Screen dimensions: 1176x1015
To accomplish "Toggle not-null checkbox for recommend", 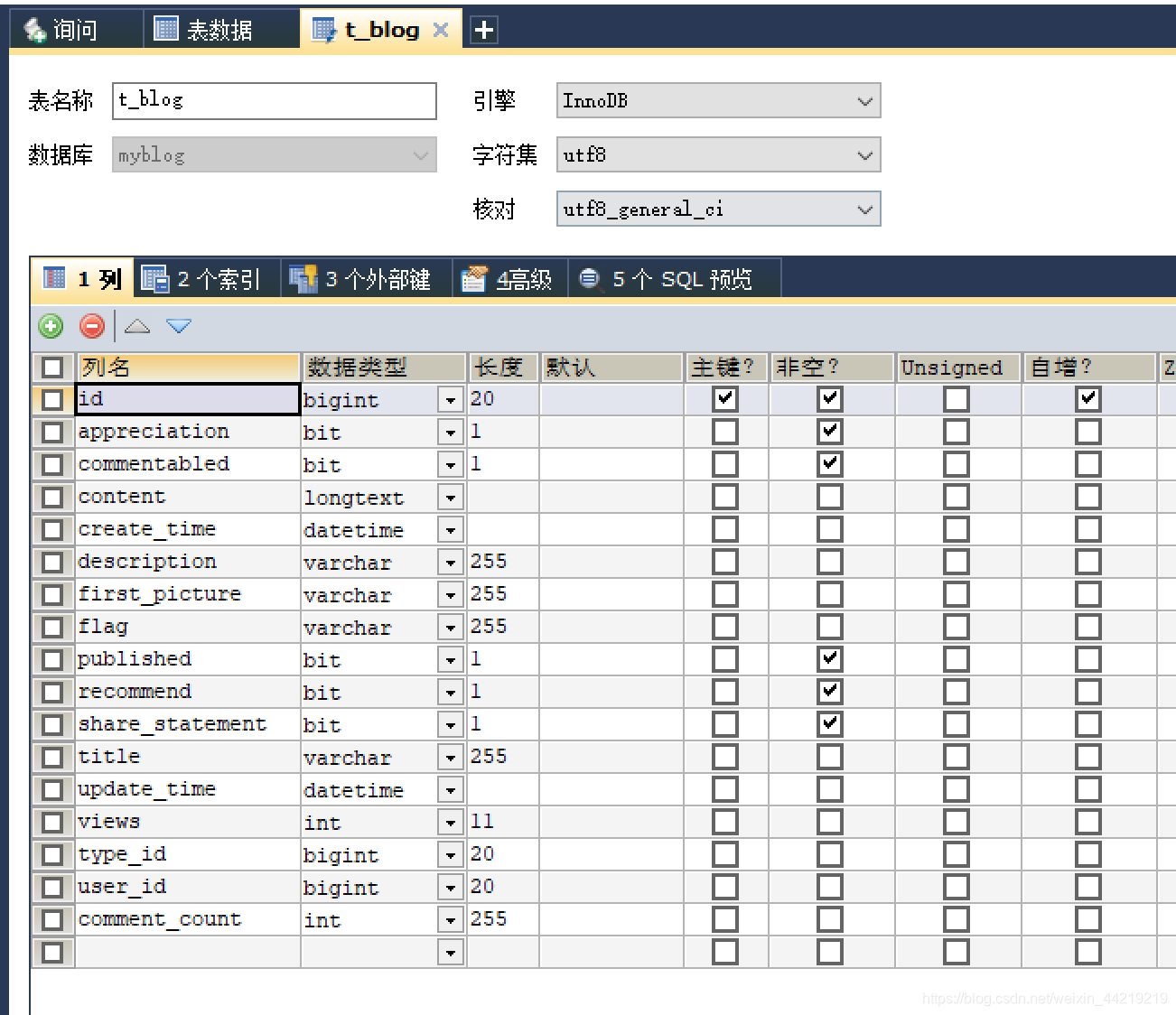I will click(x=830, y=692).
